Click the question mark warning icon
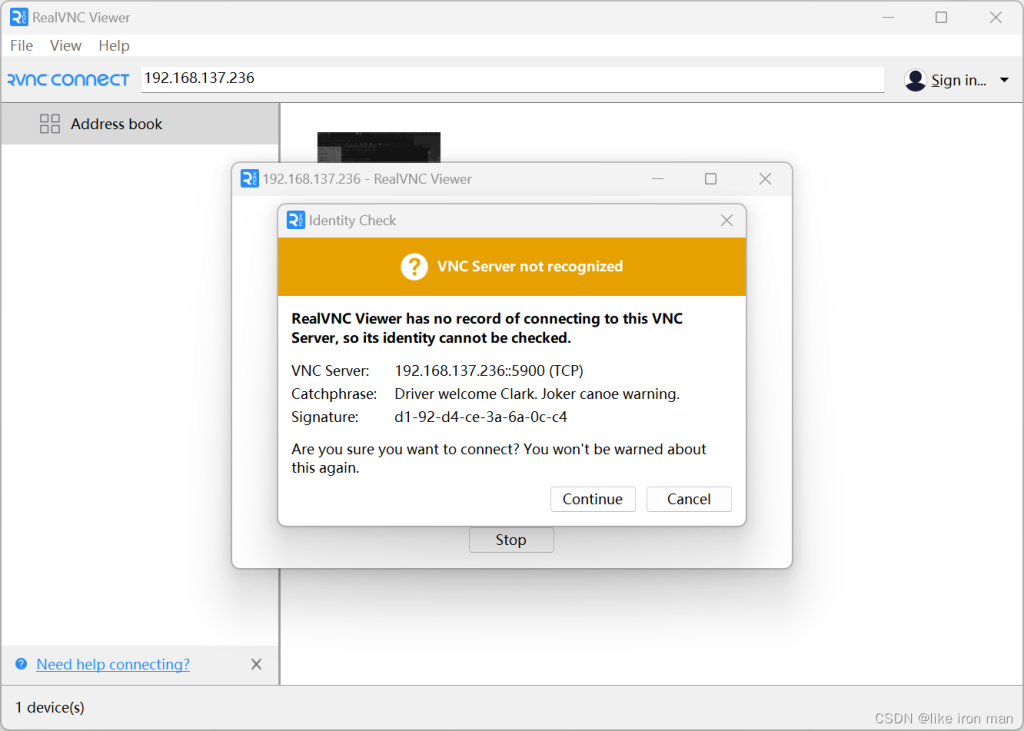Screen dimensions: 1024x731 [x=414, y=267]
